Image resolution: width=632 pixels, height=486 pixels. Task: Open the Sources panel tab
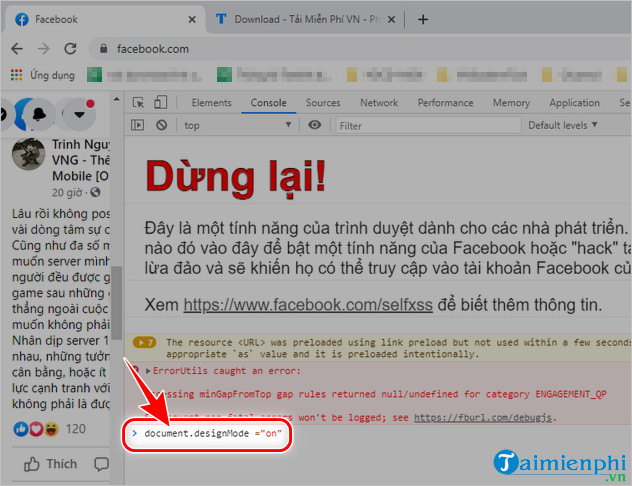[323, 103]
